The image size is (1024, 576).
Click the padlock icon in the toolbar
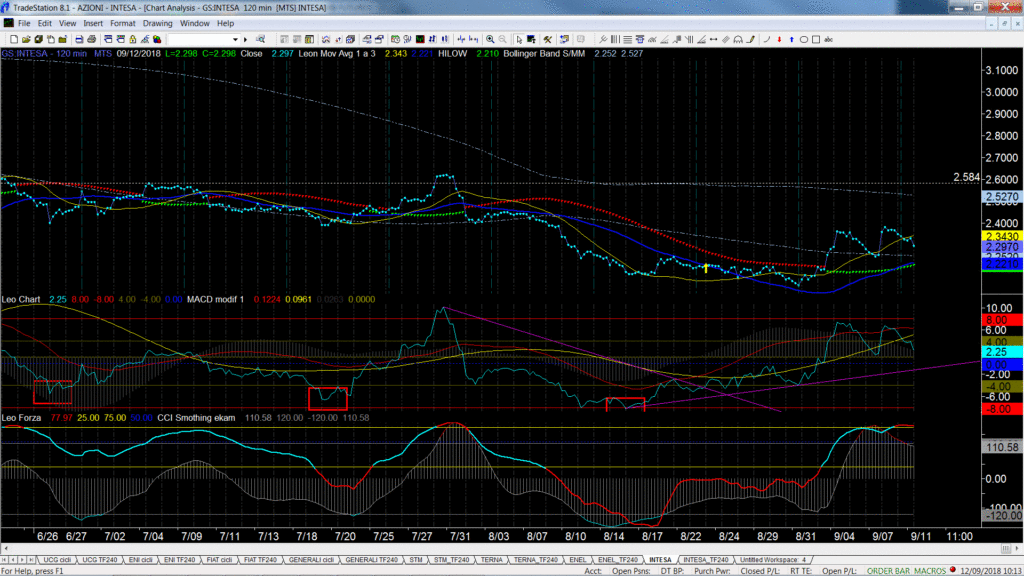coord(133,40)
